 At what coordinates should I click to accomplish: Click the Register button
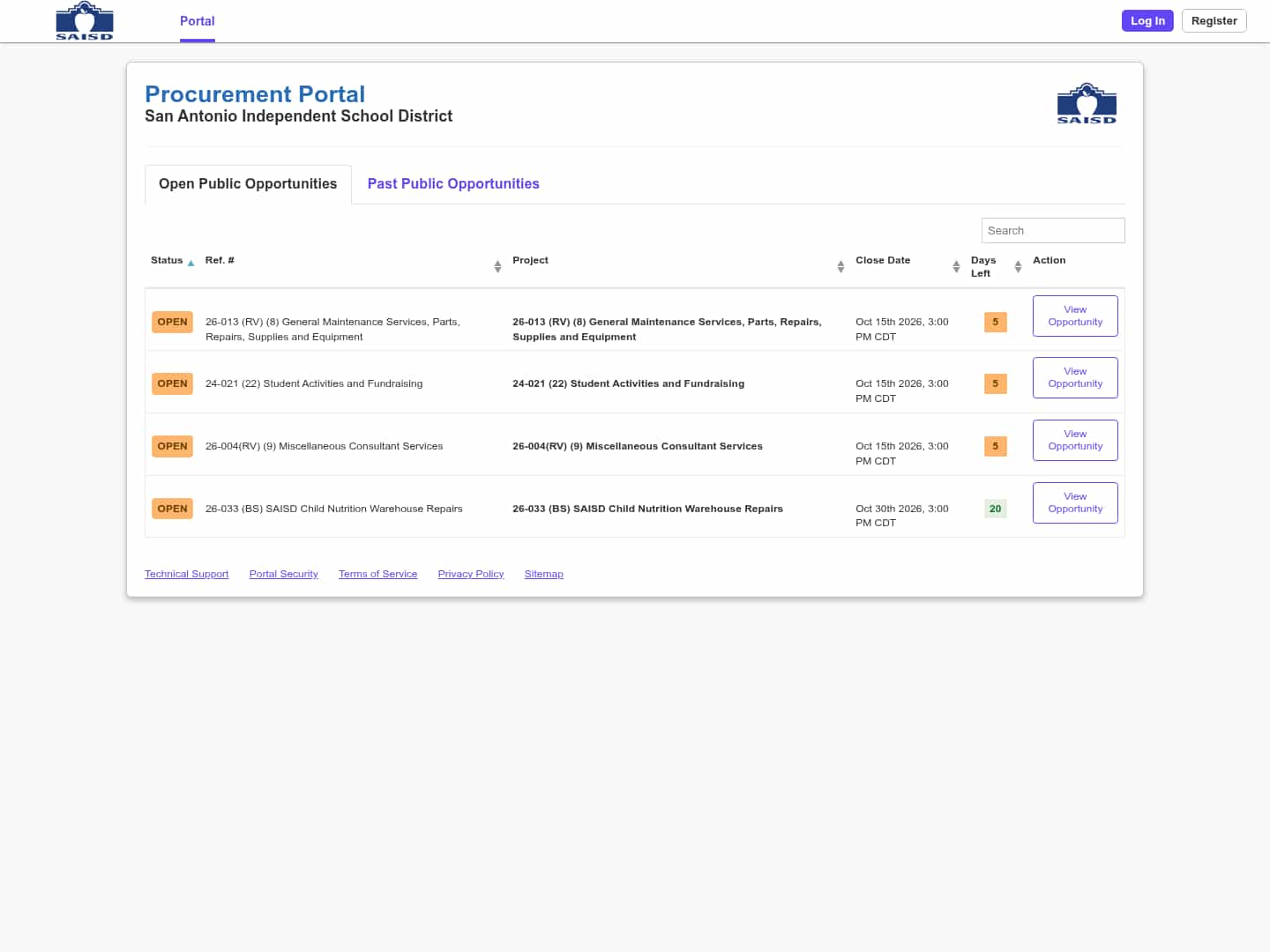pos(1214,21)
